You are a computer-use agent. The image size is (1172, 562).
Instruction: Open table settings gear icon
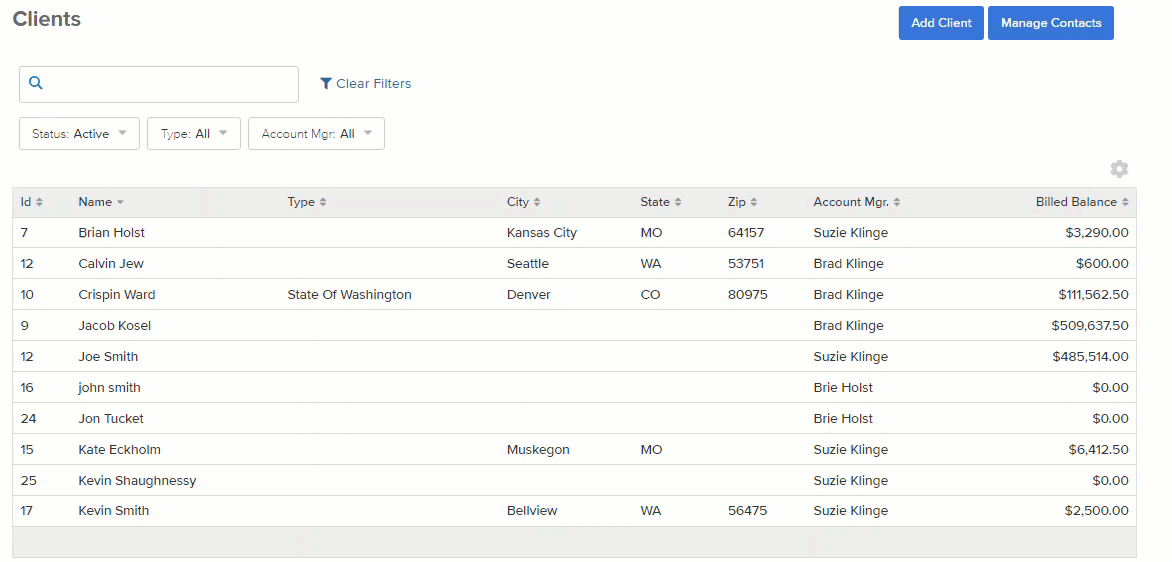[x=1119, y=169]
